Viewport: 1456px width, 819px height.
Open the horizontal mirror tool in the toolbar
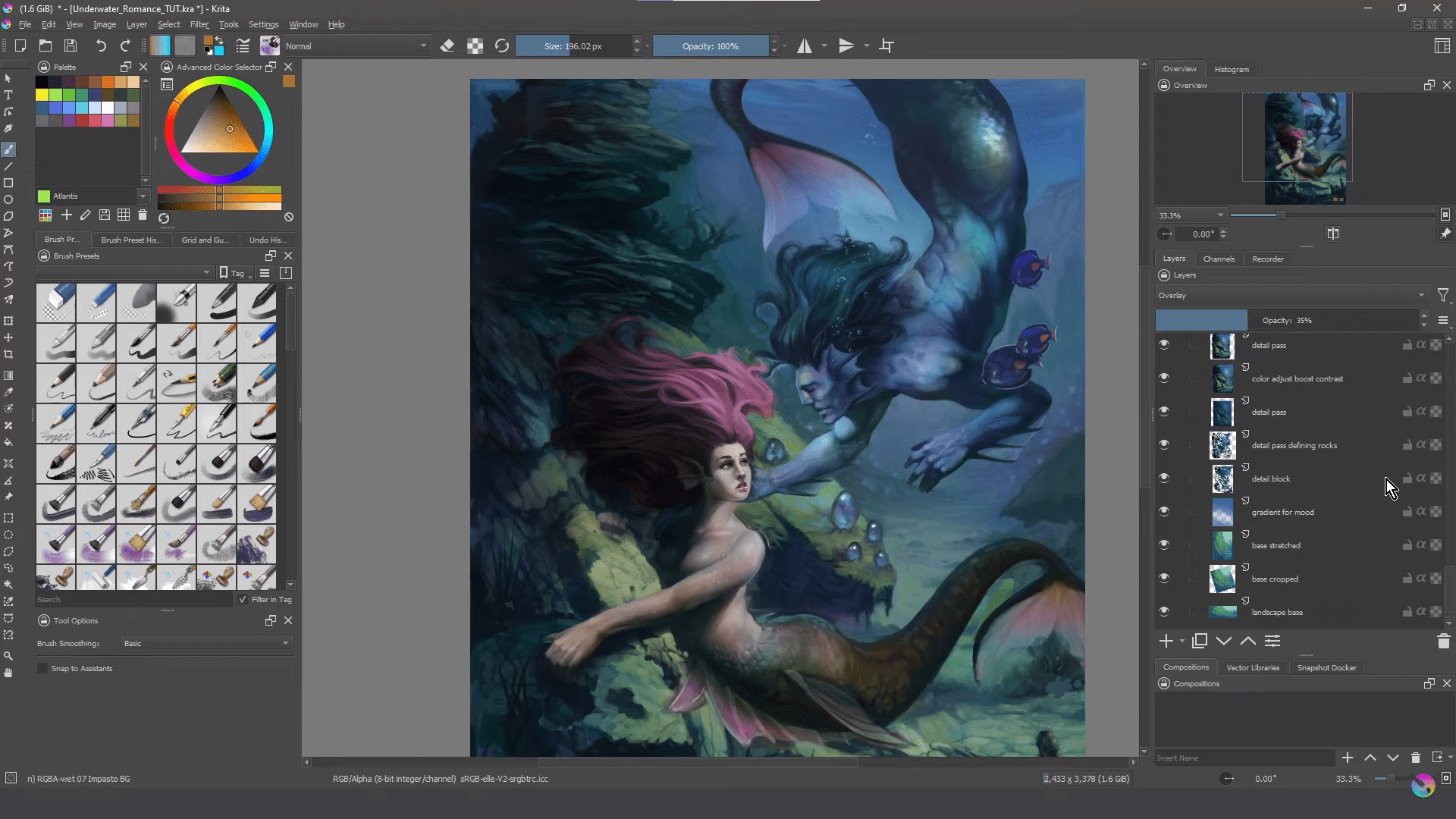(804, 45)
